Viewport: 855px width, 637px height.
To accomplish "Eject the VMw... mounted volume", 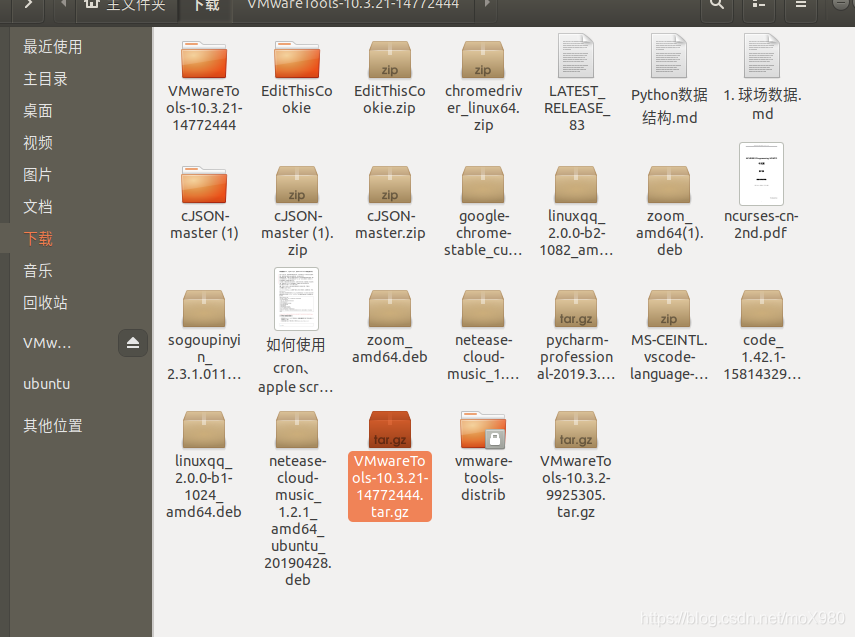I will (x=133, y=343).
